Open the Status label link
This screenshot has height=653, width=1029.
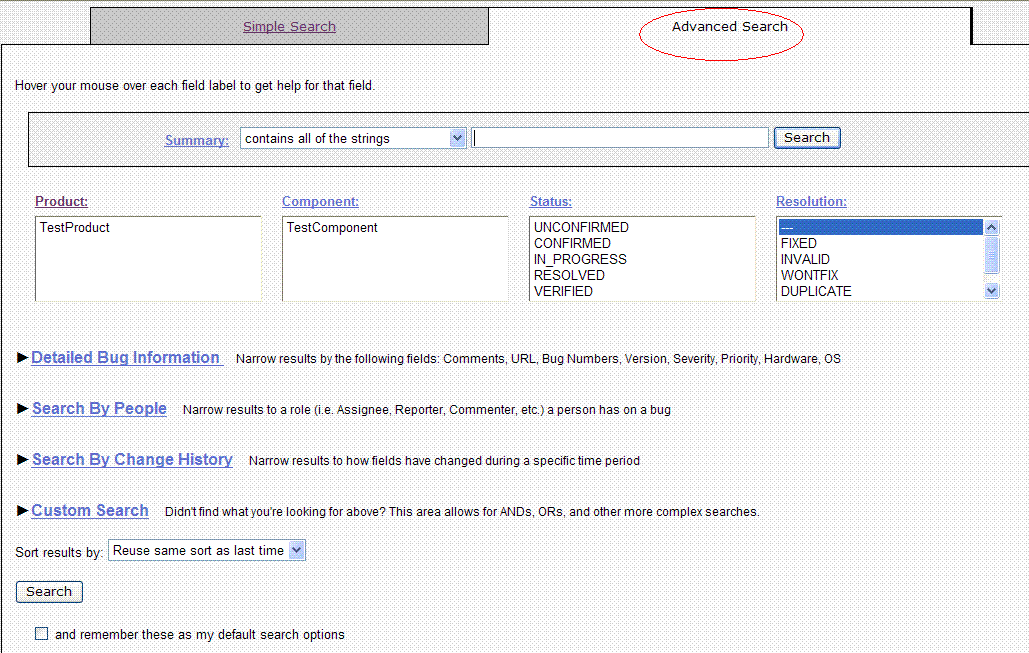pos(551,201)
